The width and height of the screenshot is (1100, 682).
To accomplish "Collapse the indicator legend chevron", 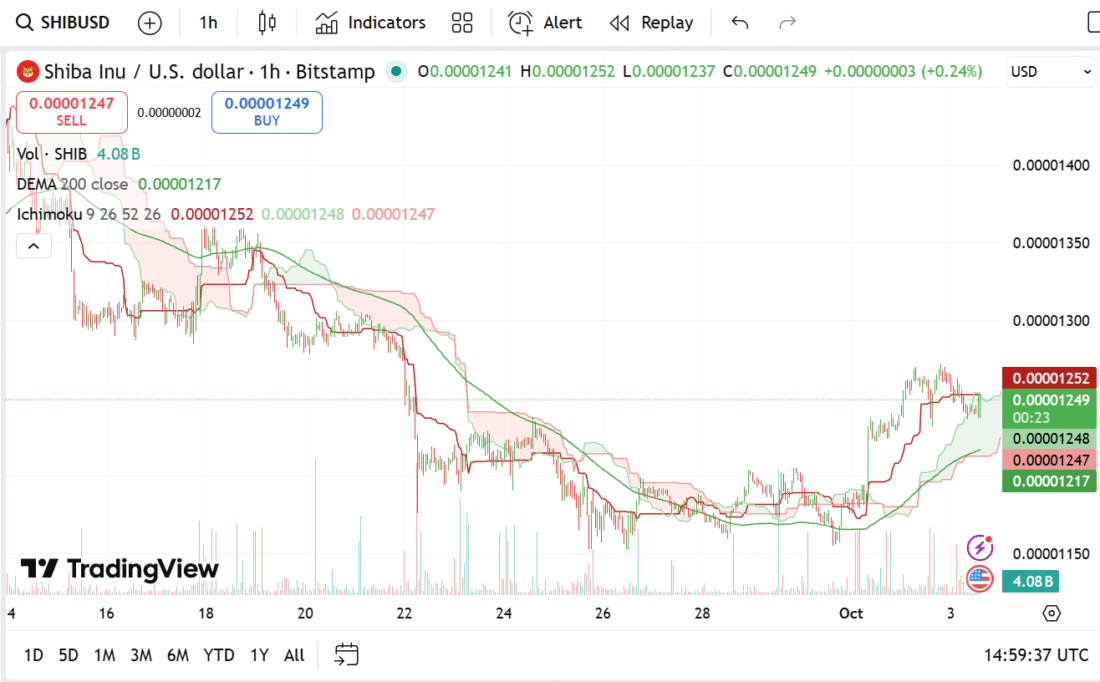I will (x=34, y=246).
